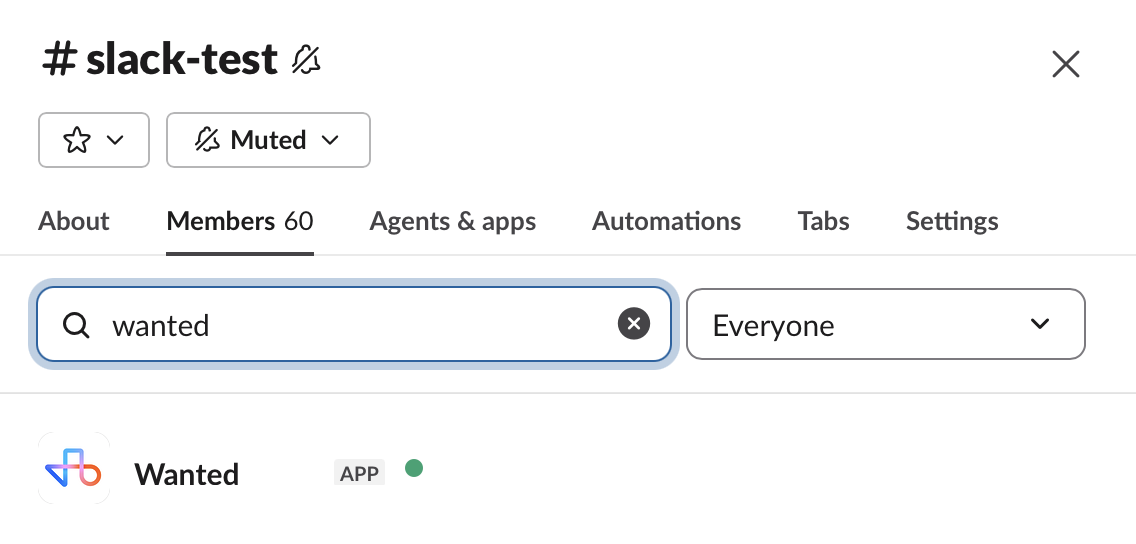The image size is (1136, 544).
Task: Open the Settings tab
Action: 952,221
